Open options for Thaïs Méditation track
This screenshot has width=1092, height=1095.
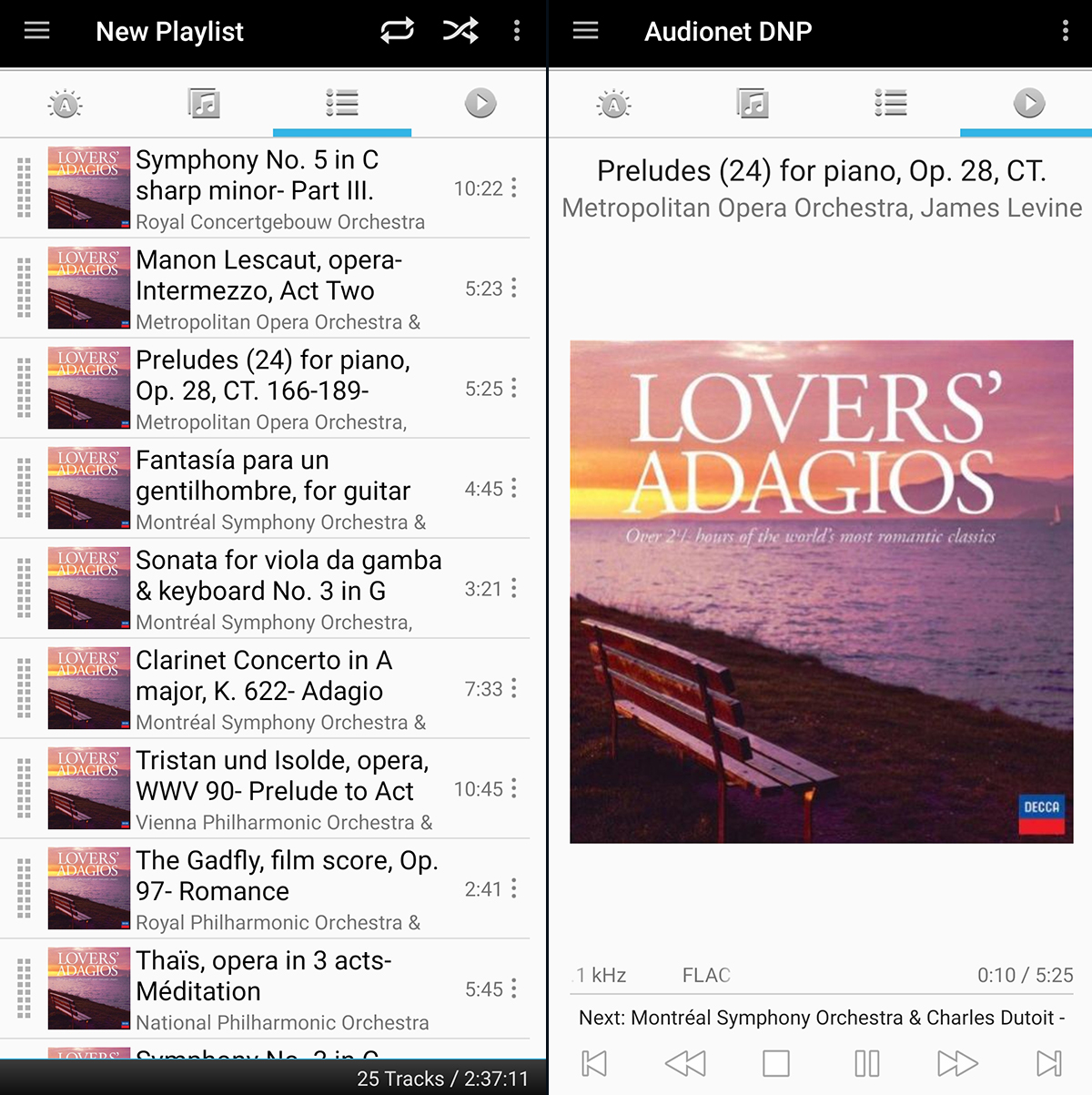[x=514, y=989]
